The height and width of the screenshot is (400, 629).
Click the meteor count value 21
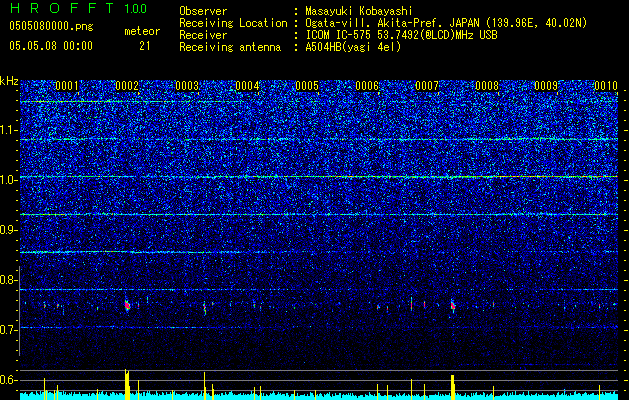click(x=145, y=46)
